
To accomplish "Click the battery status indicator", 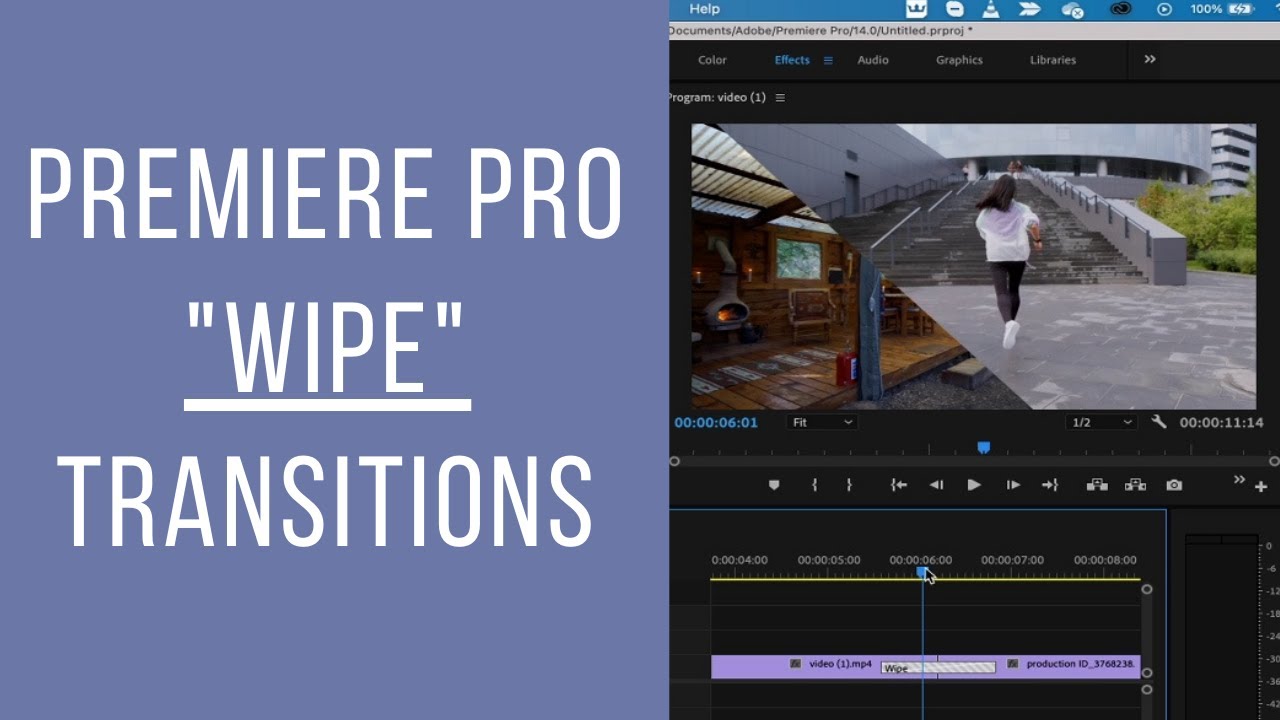I will (1240, 9).
